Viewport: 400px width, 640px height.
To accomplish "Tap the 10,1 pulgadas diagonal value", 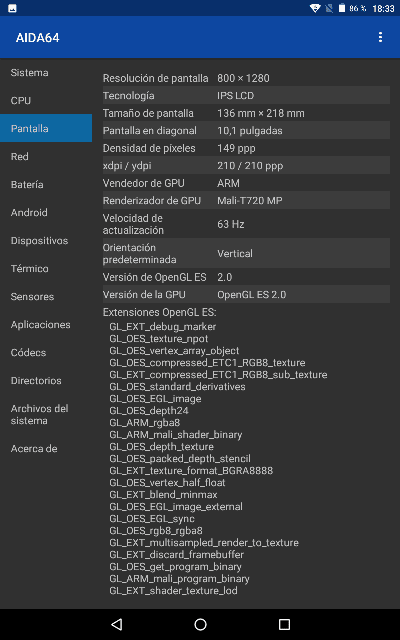I will (x=250, y=131).
